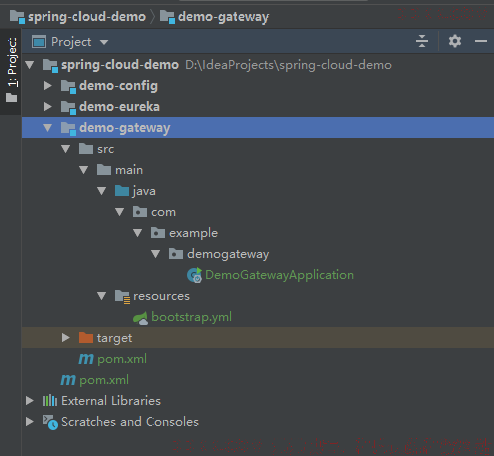
Task: Hide the Project tool window
Action: (x=481, y=41)
